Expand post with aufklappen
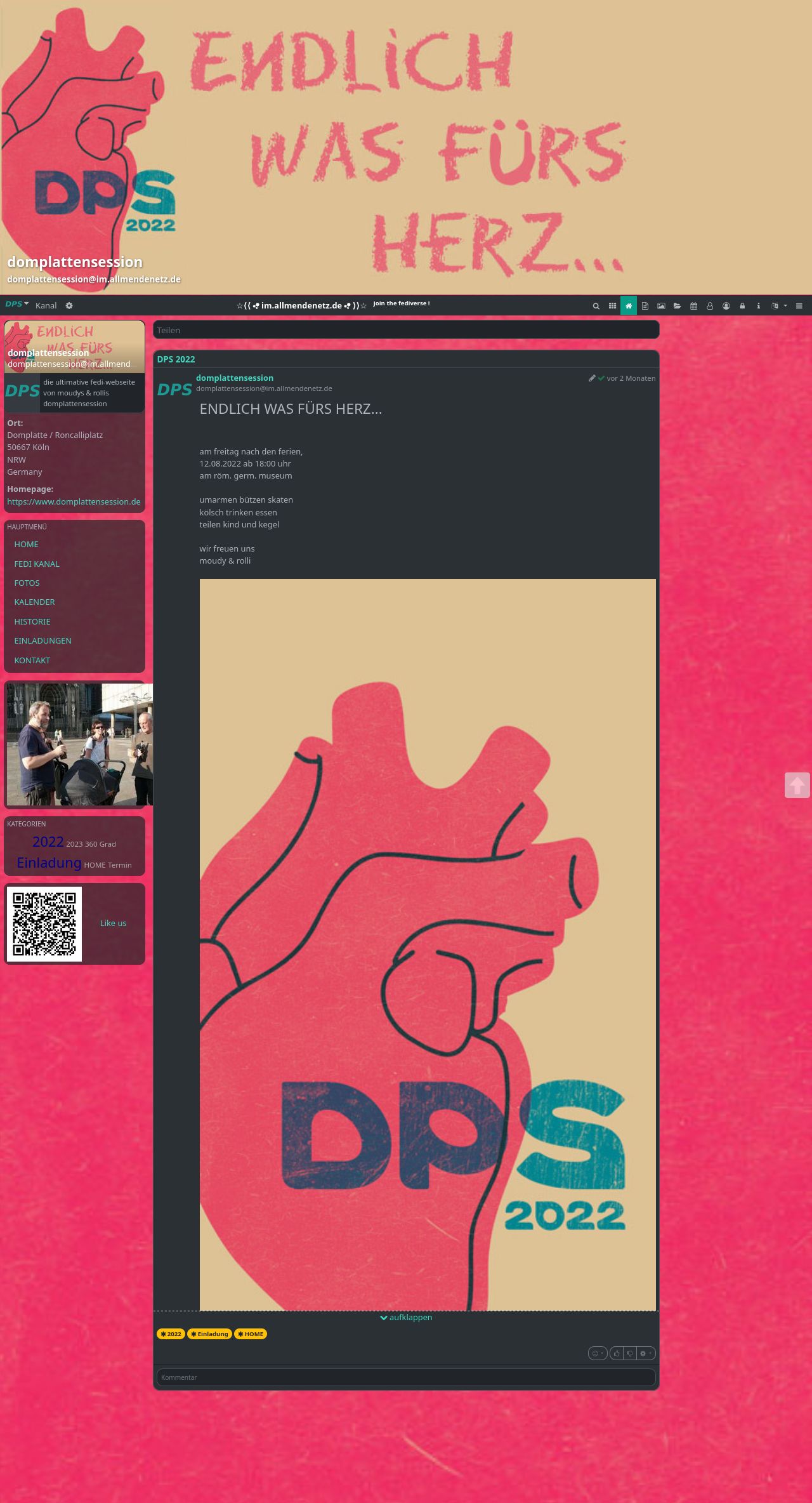The width and height of the screenshot is (812, 1503). pos(406,1317)
